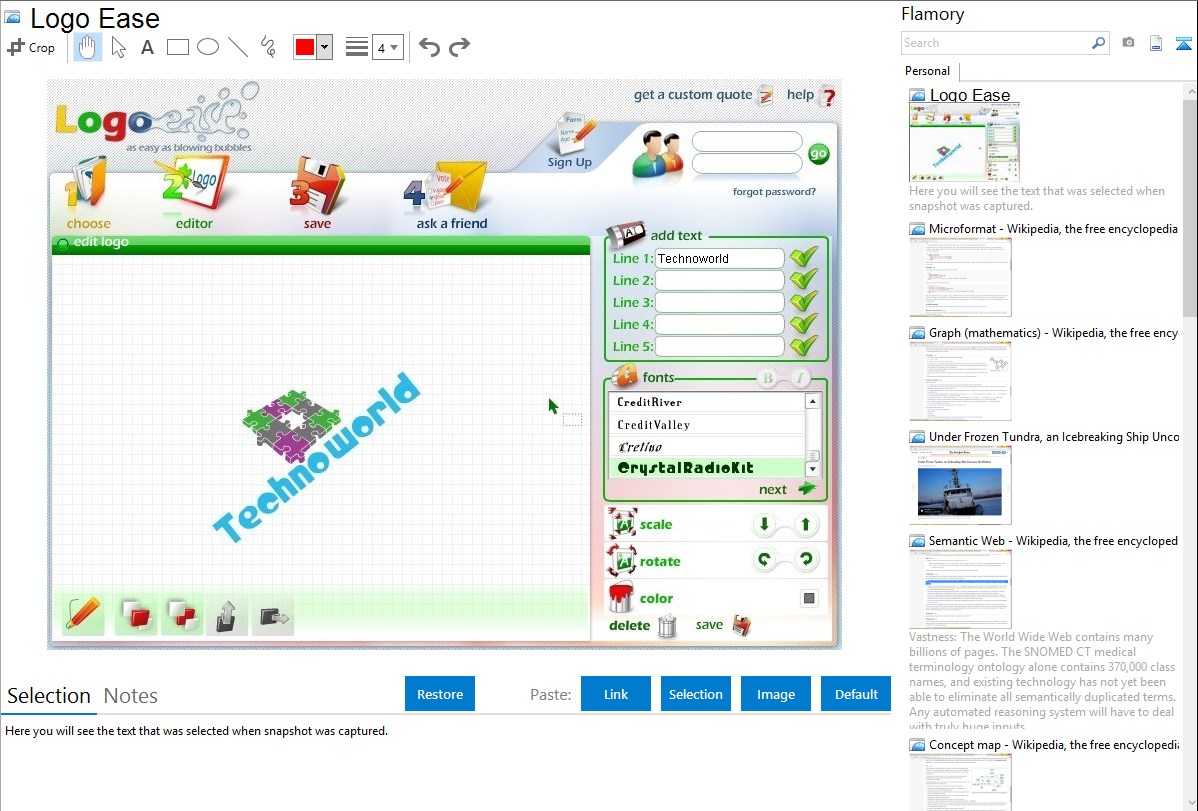Click the help question mark icon
This screenshot has width=1198, height=811.
tap(828, 97)
